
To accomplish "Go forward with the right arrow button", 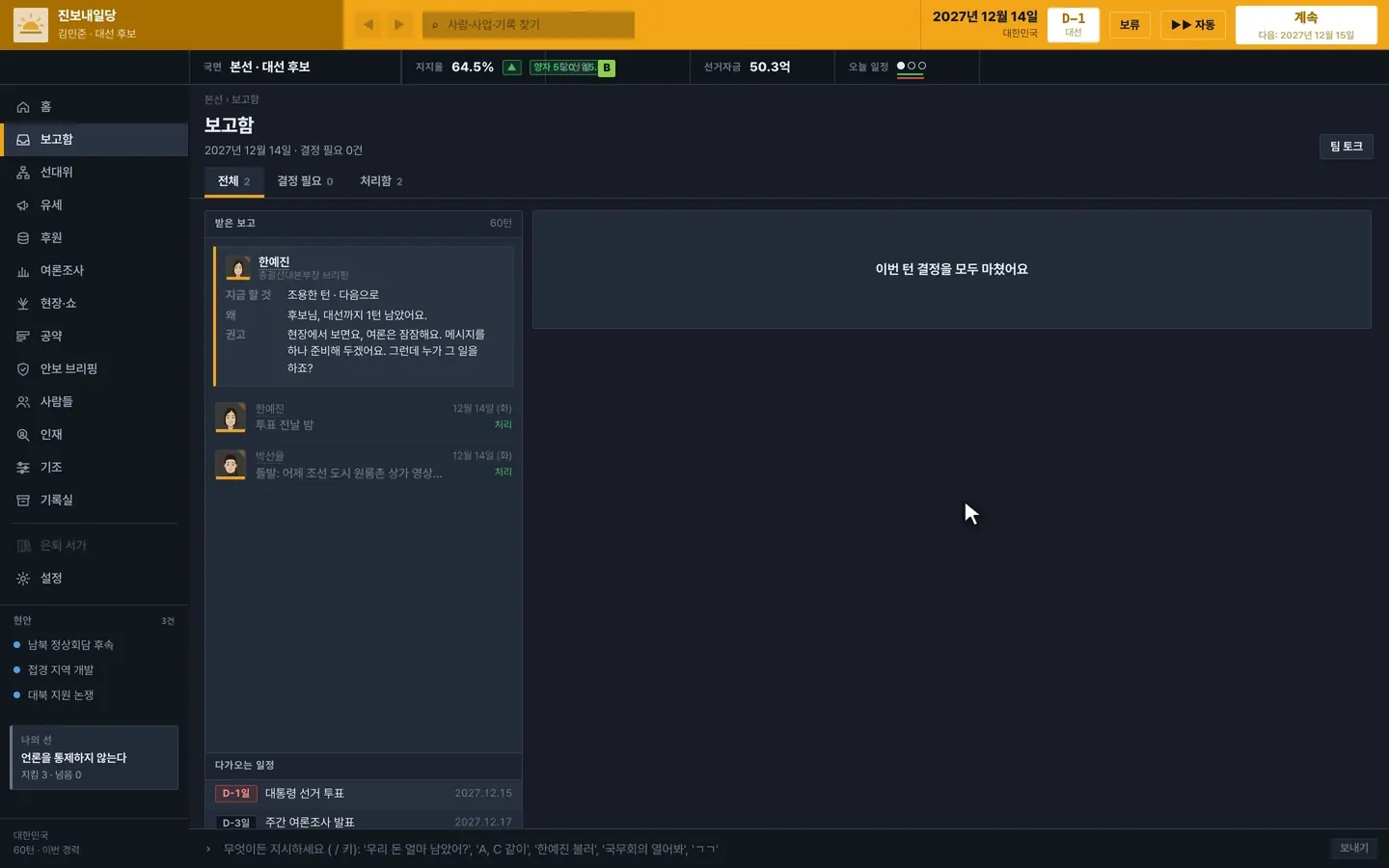I will point(398,24).
